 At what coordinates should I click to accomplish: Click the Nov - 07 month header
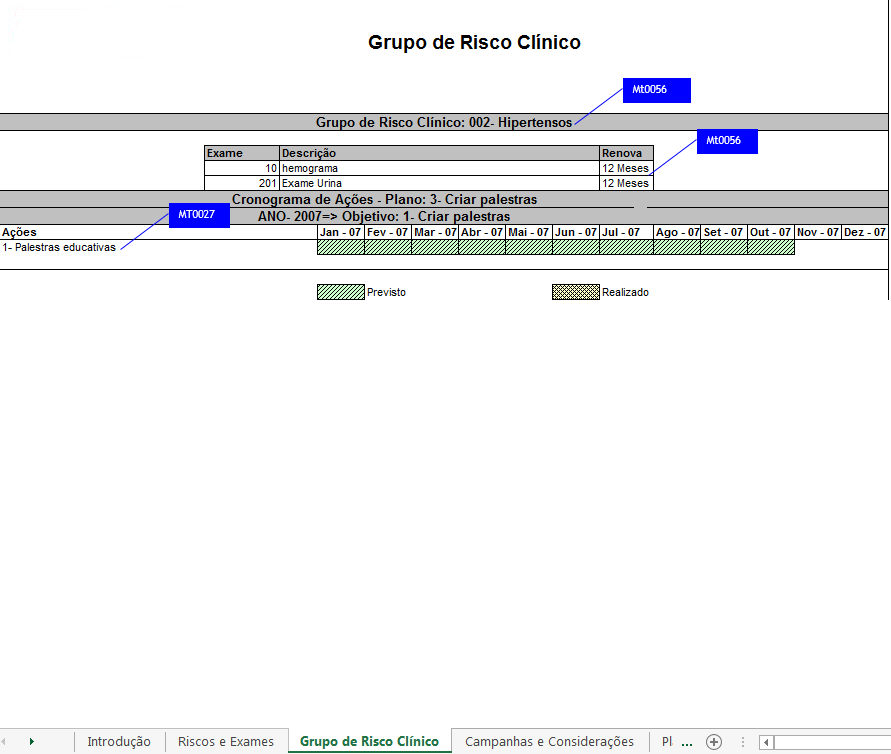pyautogui.click(x=818, y=232)
